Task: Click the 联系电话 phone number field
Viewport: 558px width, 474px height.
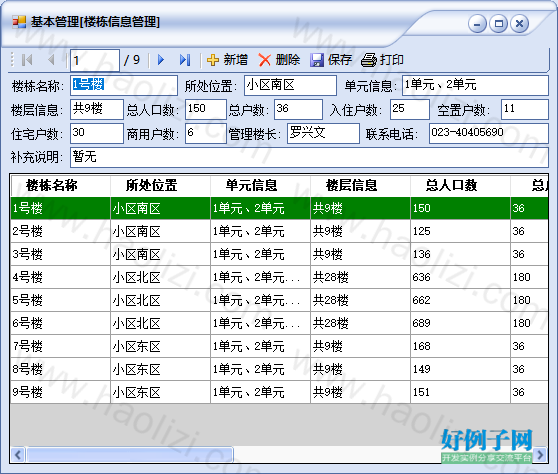Action: click(x=489, y=133)
